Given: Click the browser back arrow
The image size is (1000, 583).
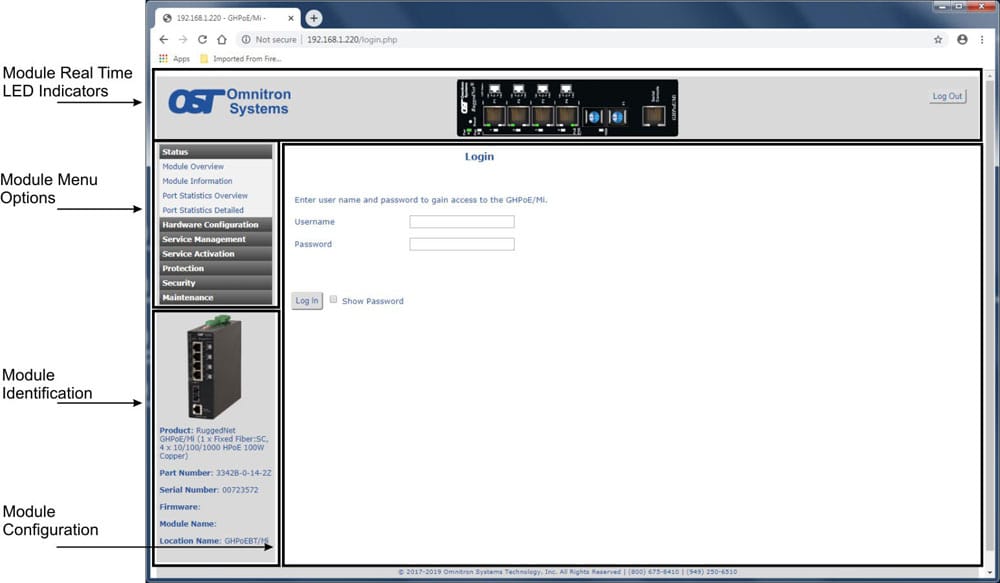Looking at the screenshot, I should 164,40.
